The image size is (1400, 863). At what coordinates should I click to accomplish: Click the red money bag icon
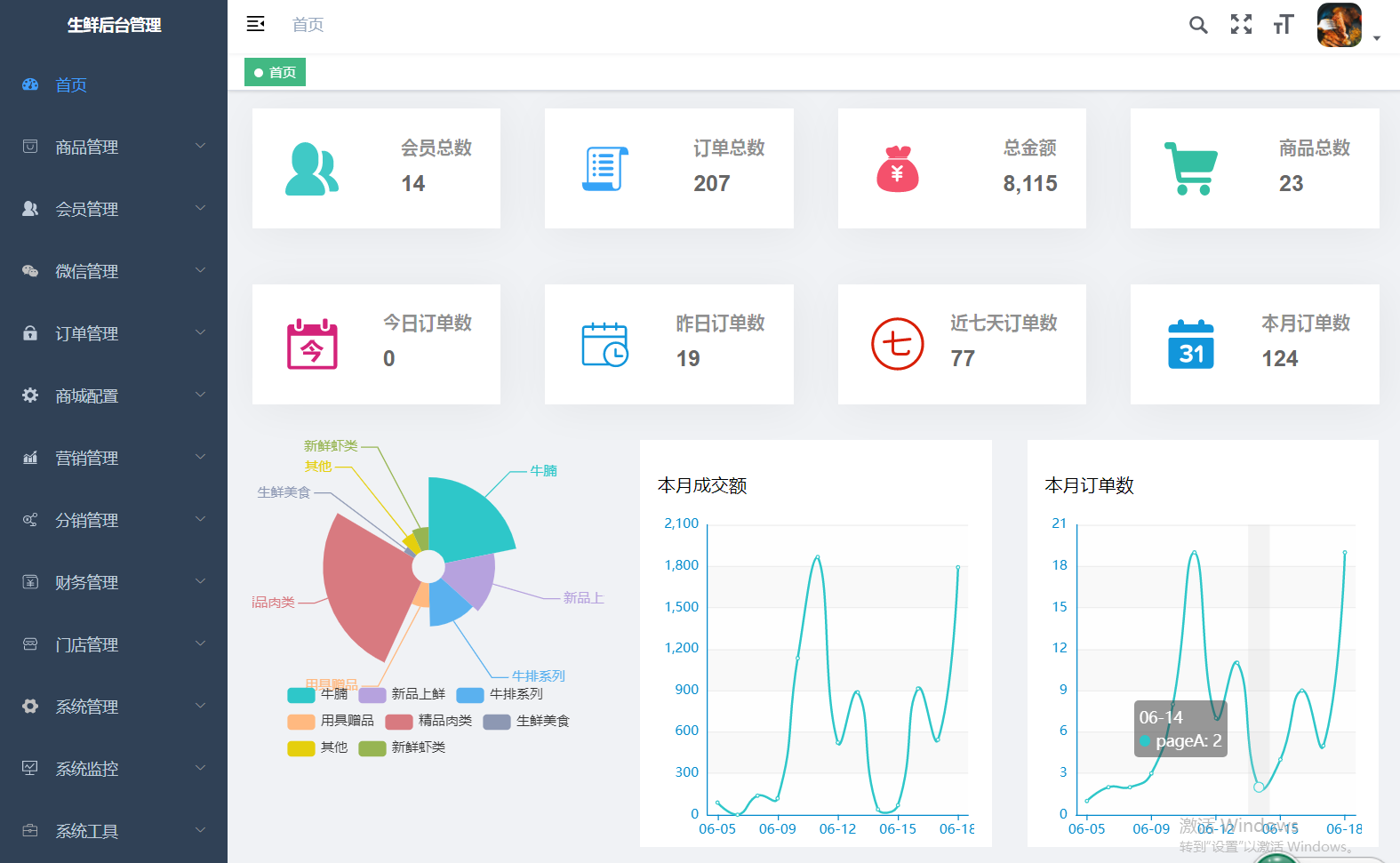click(x=897, y=169)
